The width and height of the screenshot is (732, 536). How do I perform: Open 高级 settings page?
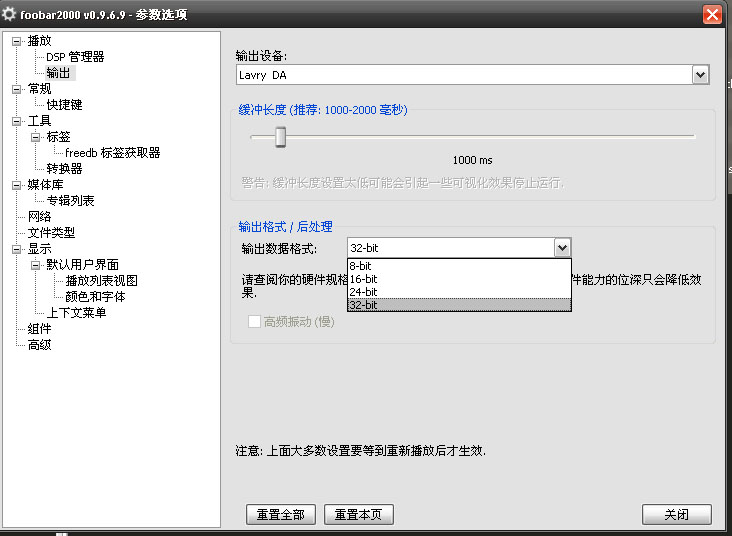[x=39, y=345]
